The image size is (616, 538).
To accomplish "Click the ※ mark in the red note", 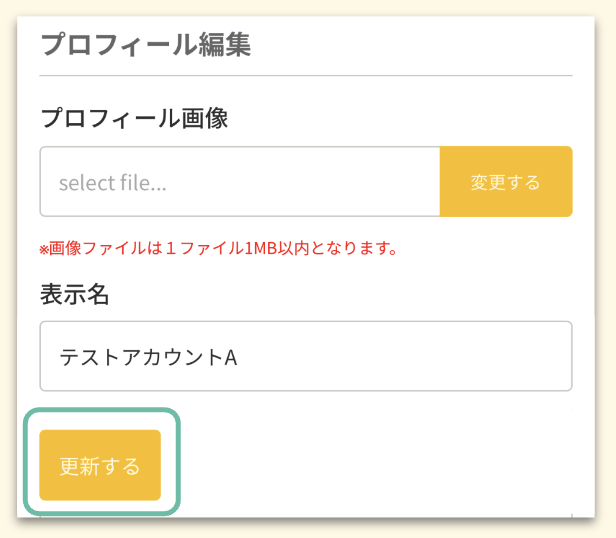I will pyautogui.click(x=44, y=249).
